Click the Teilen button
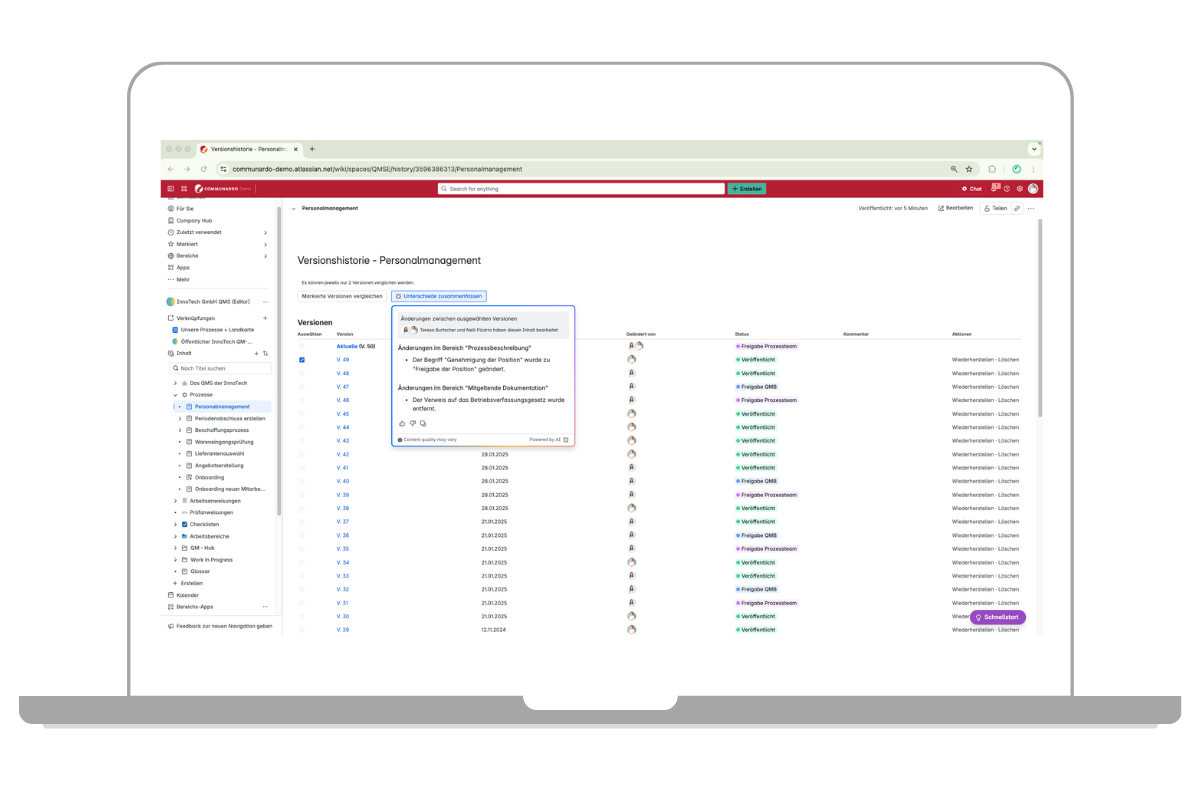This screenshot has width=1200, height=790. [995, 208]
